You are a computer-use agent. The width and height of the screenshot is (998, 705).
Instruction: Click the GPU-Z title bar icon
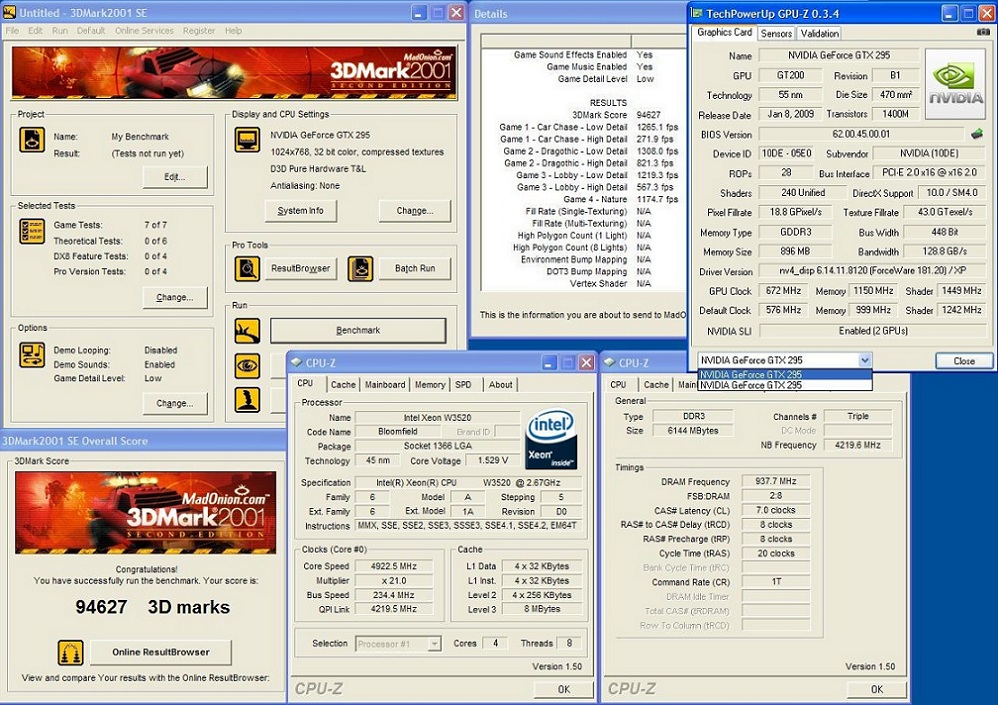[698, 13]
